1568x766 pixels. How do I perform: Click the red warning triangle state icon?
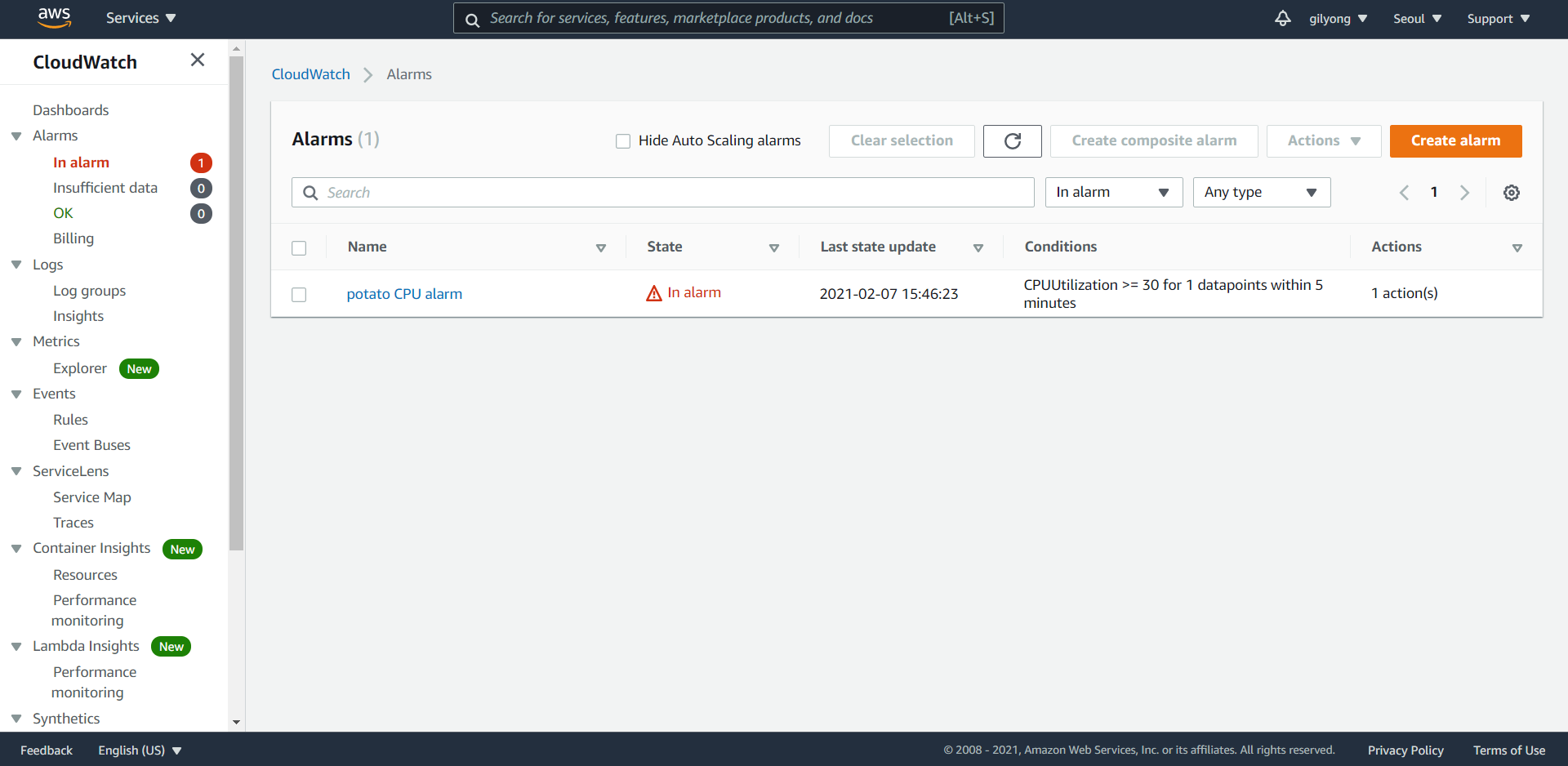(x=653, y=293)
